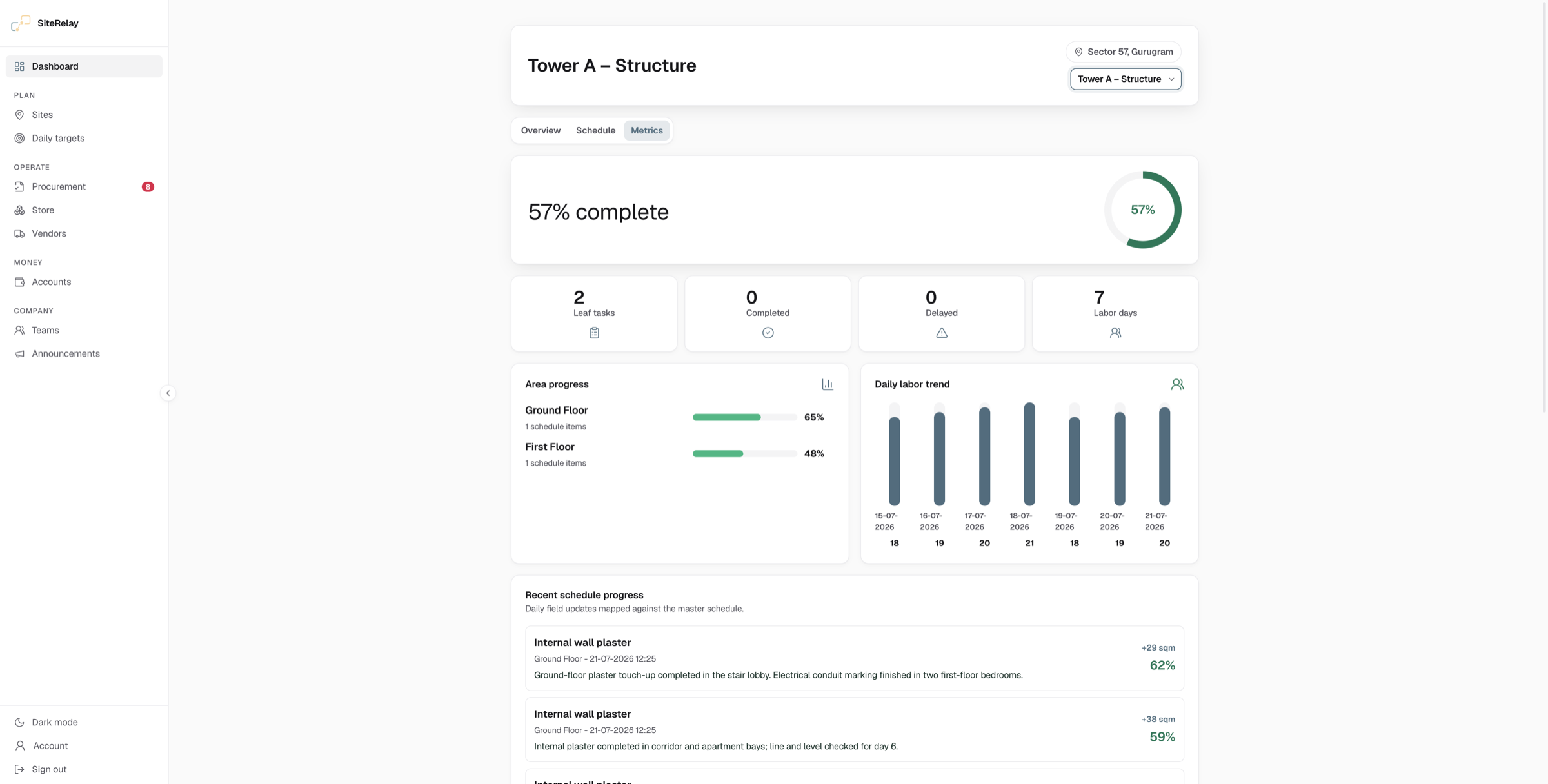Click the Completed stat card
The image size is (1548, 784).
[768, 314]
